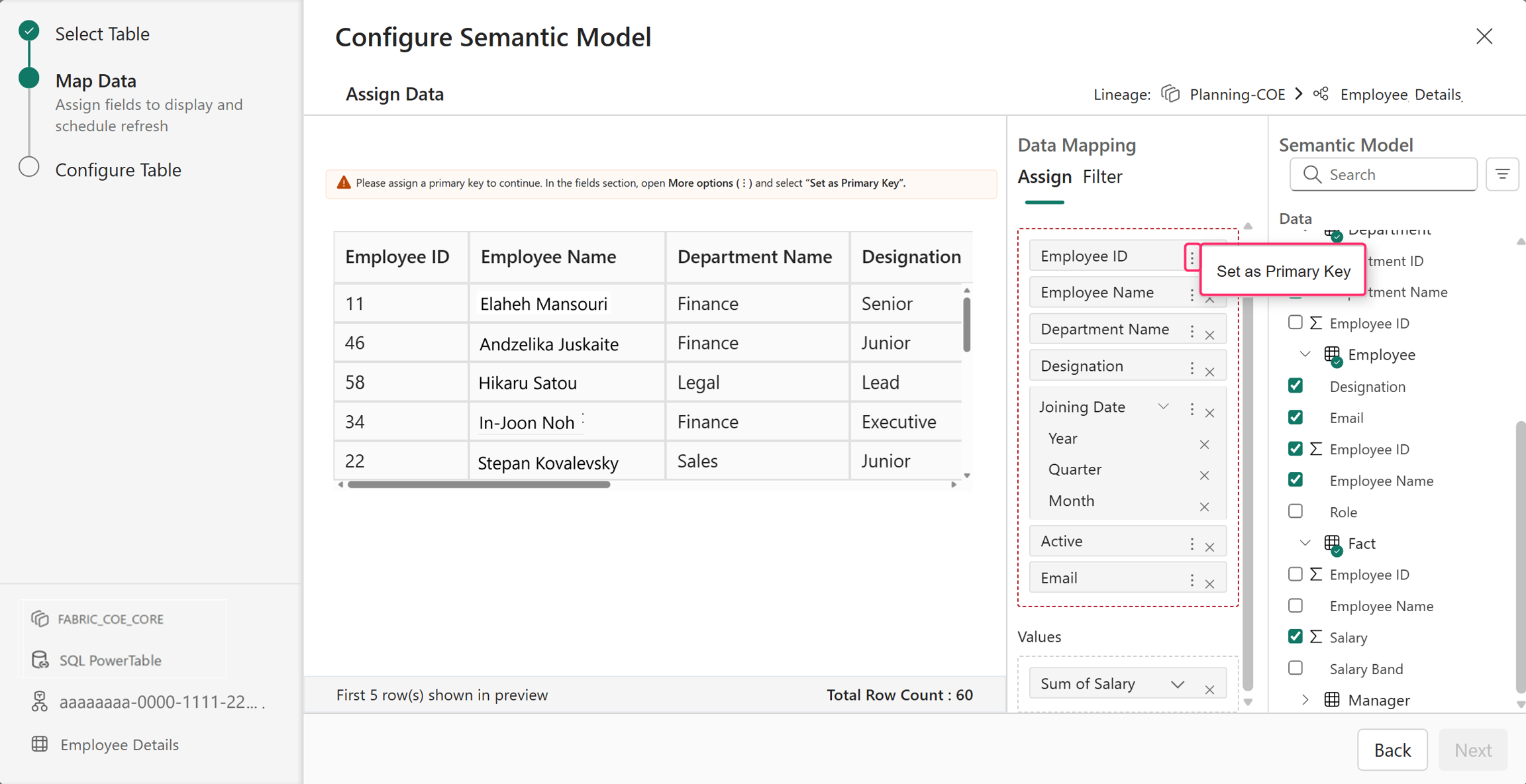Go to the Select Table step

pos(102,34)
